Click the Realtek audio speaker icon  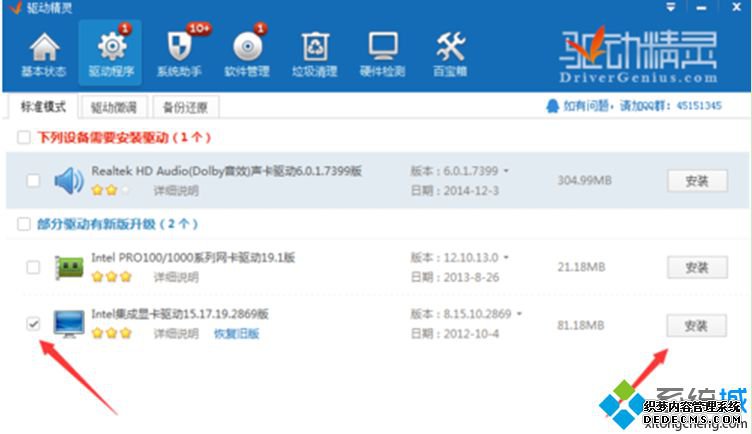[69, 181]
